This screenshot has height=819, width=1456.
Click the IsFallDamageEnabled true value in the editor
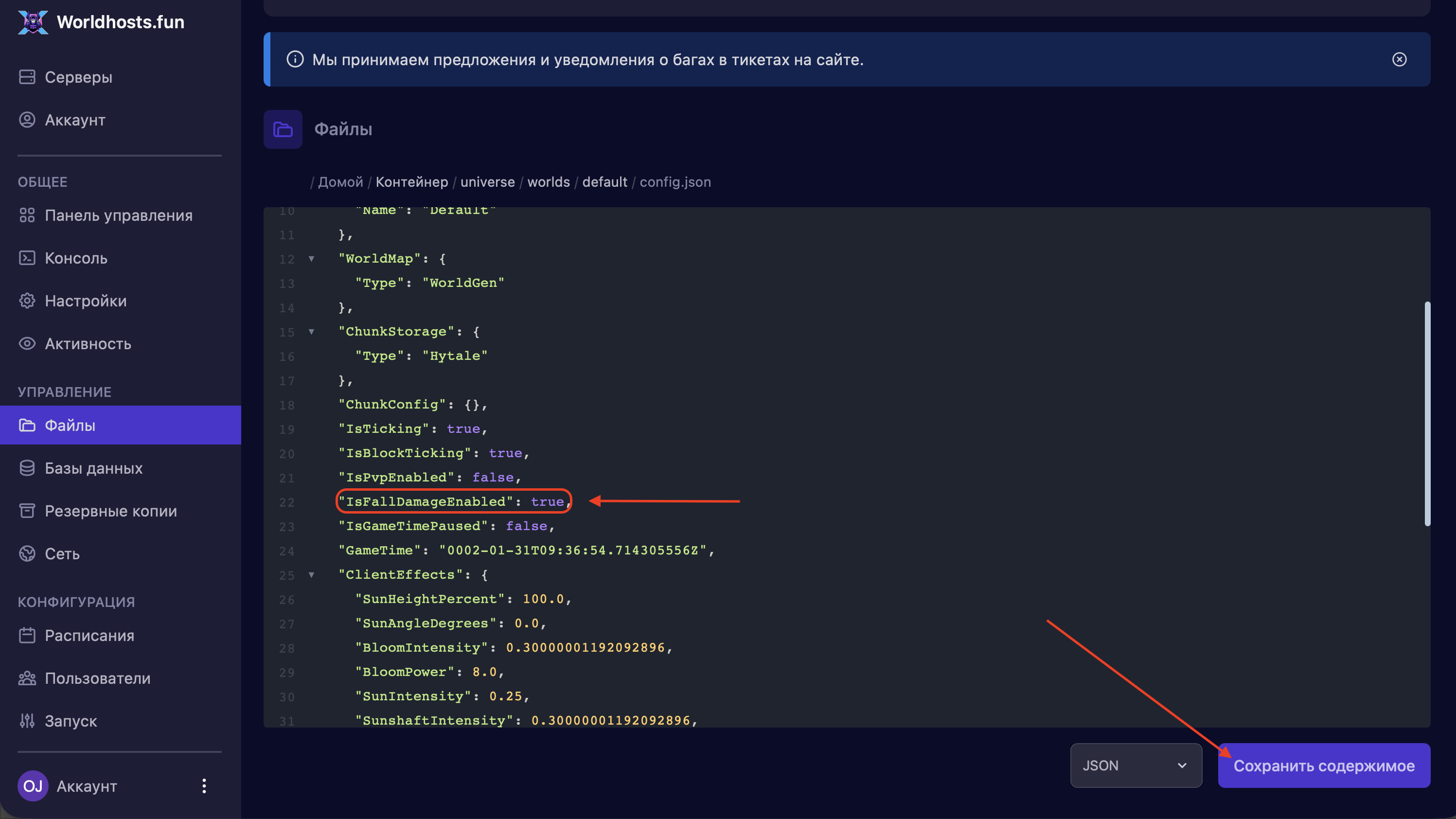coord(547,502)
